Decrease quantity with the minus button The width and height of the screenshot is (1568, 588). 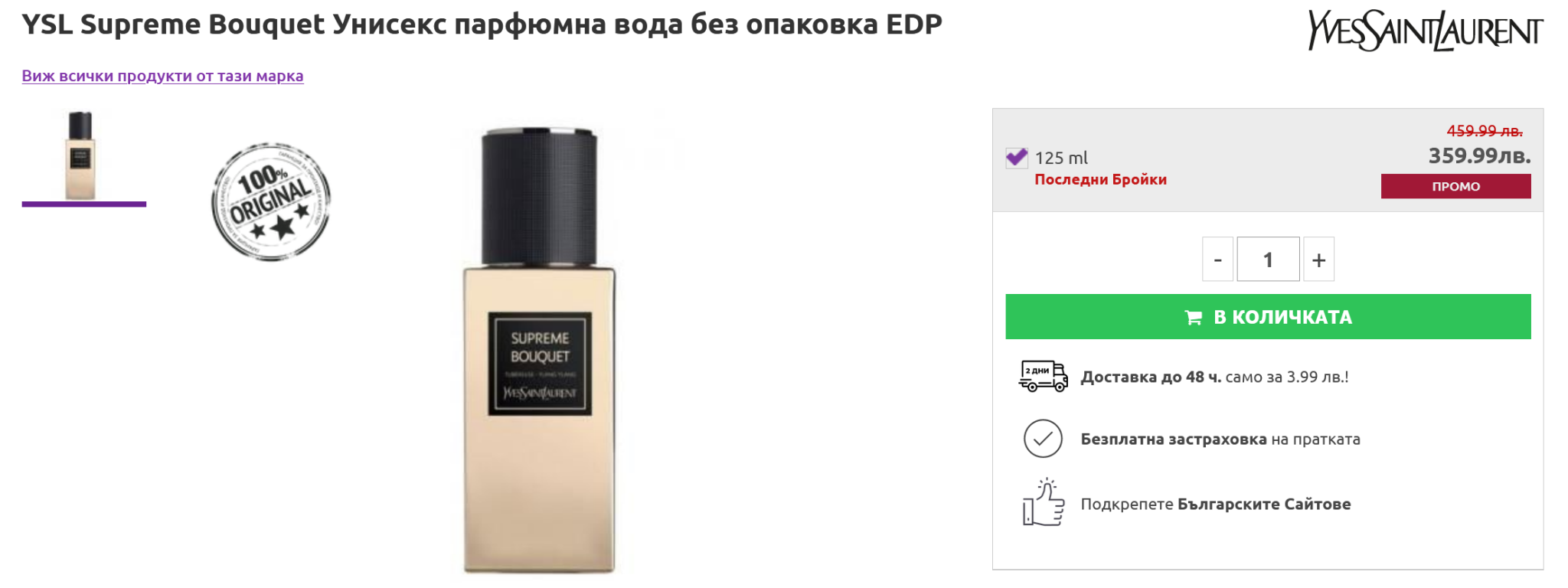point(1217,260)
